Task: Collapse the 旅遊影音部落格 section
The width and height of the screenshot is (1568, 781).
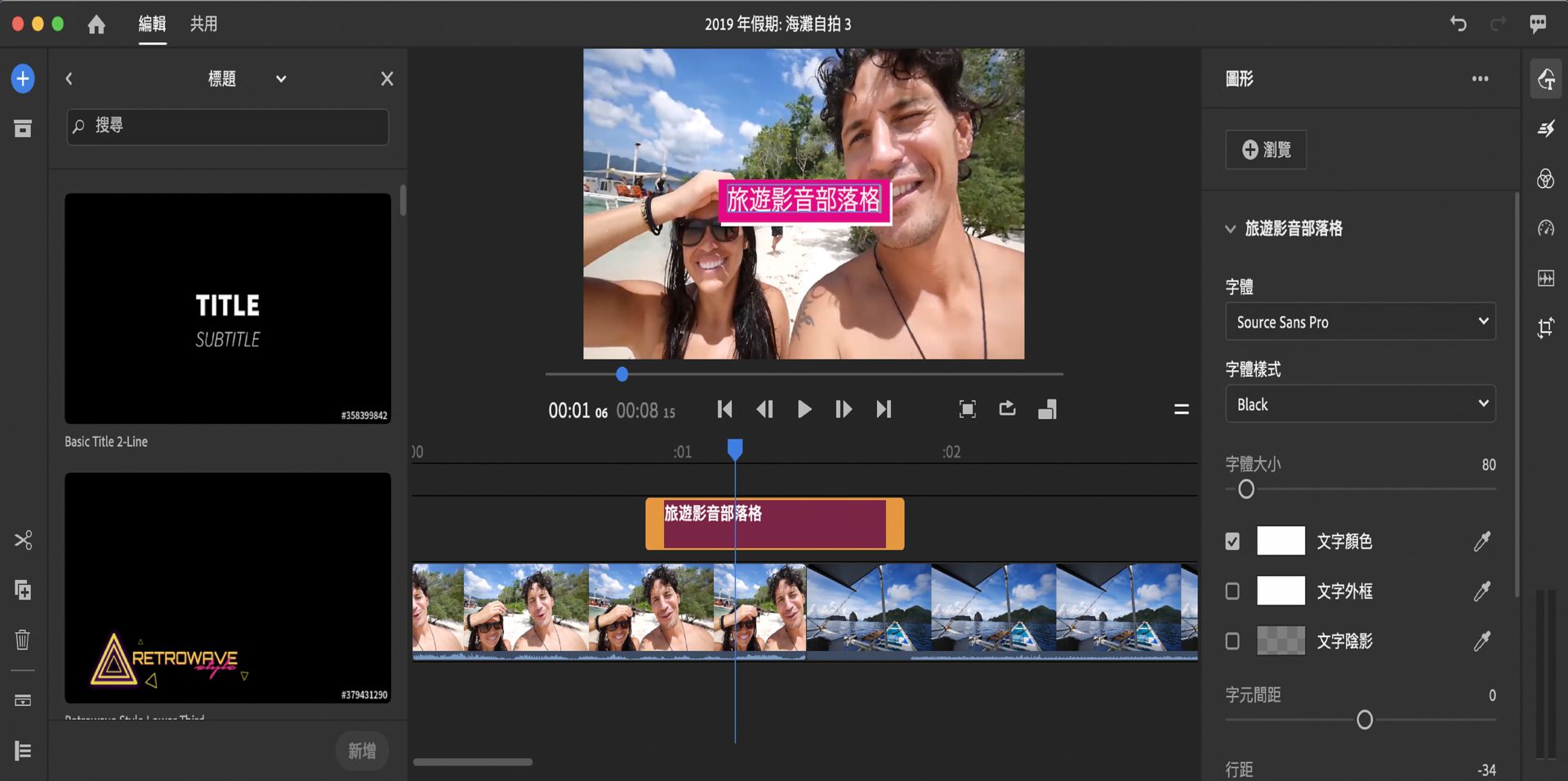Action: click(x=1230, y=229)
